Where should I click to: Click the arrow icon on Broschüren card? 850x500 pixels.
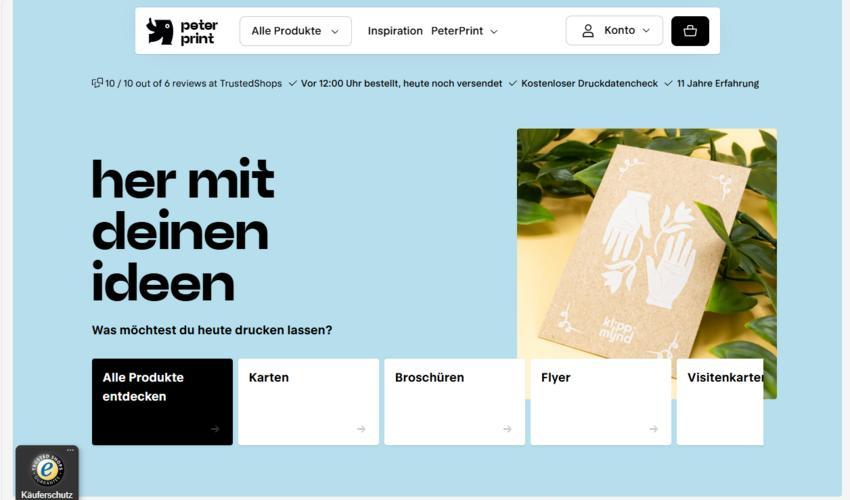(507, 429)
